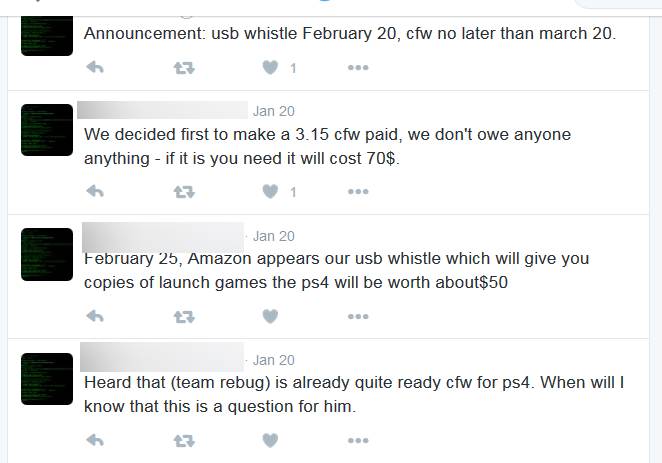Open more options on Amazon whistle tweet
Image resolution: width=662 pixels, height=463 pixels.
(x=358, y=316)
